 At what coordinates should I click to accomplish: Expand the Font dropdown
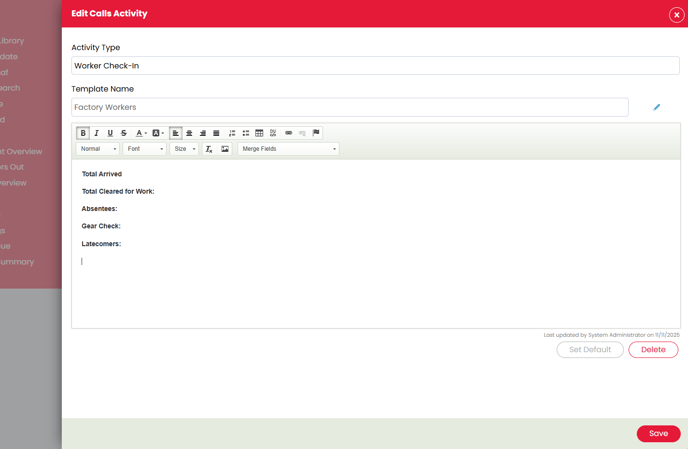pyautogui.click(x=145, y=149)
